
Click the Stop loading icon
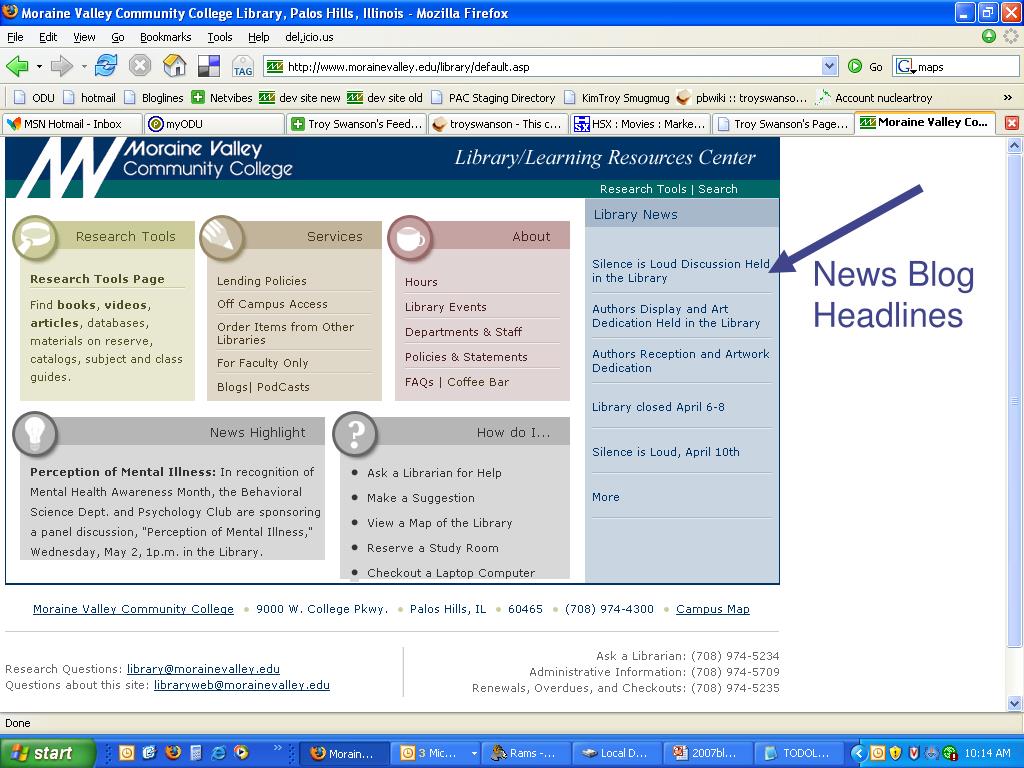pos(140,66)
